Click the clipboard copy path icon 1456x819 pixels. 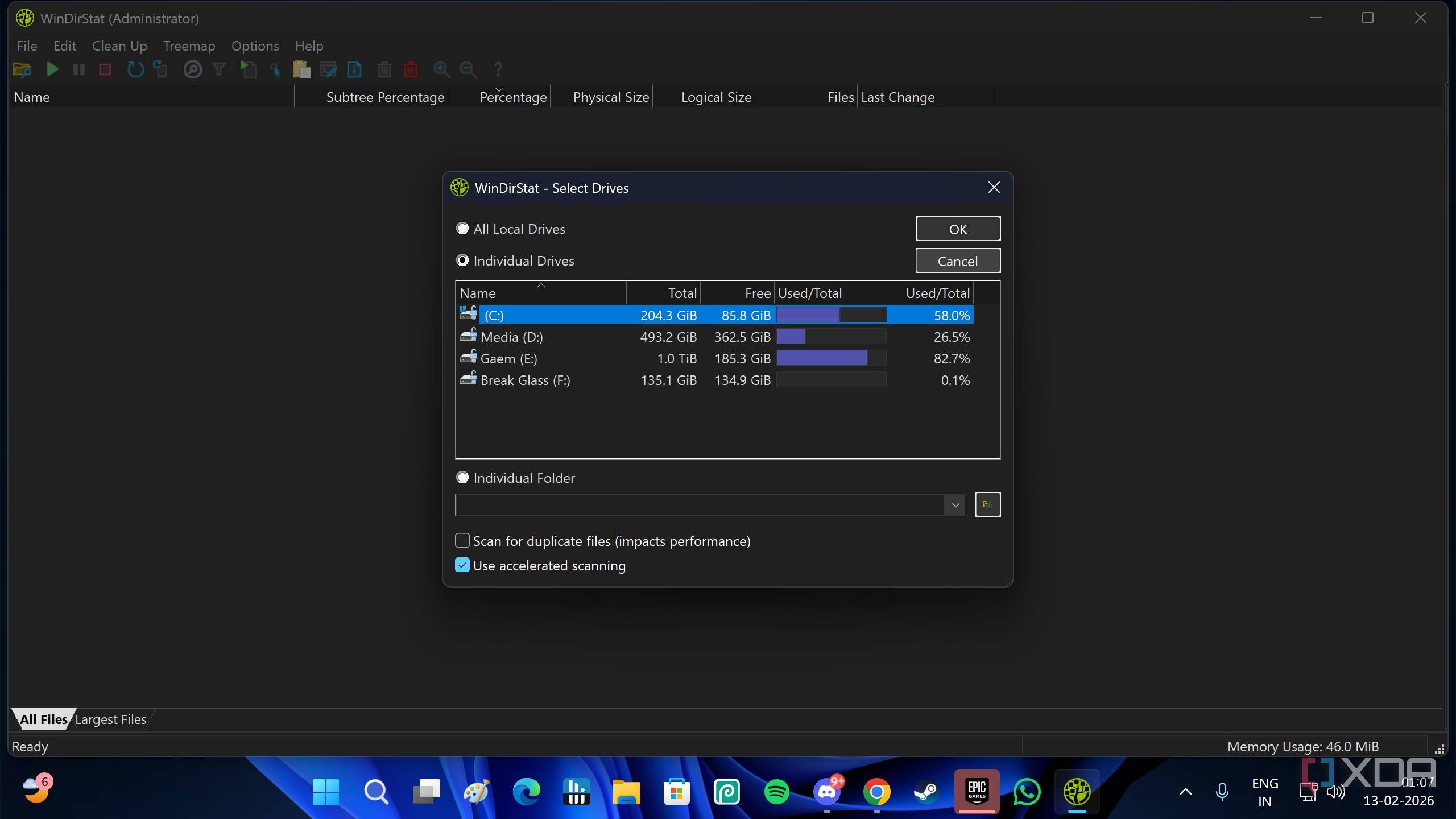click(x=301, y=69)
